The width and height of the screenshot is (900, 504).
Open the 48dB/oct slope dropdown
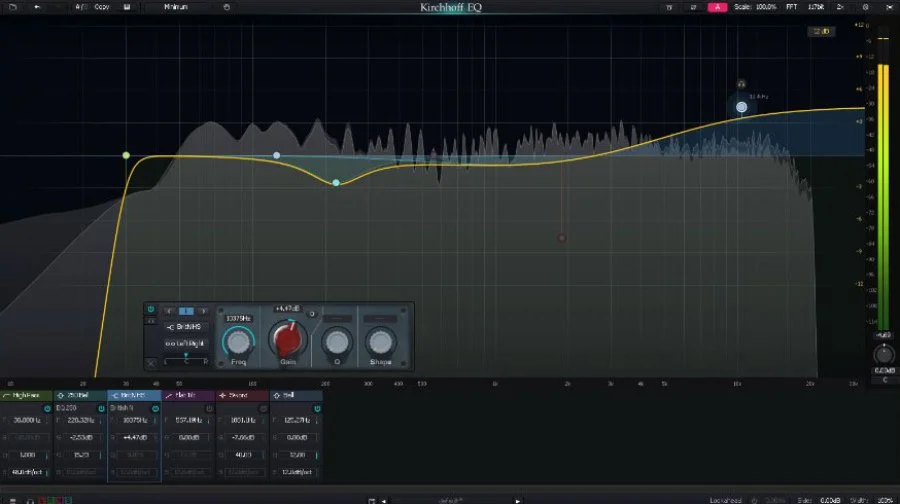(x=26, y=472)
